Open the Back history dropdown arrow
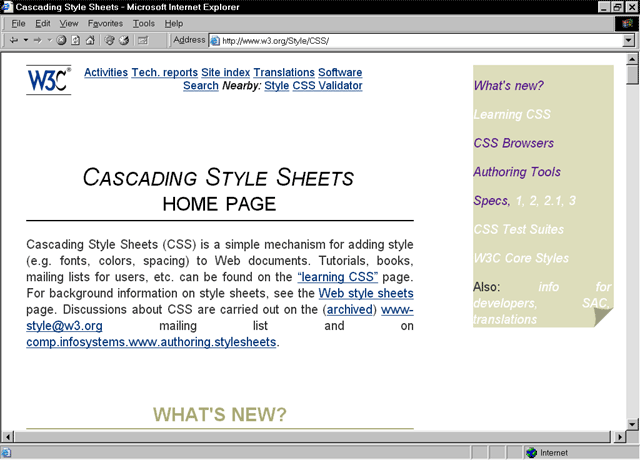The width and height of the screenshot is (640, 460). (26, 40)
